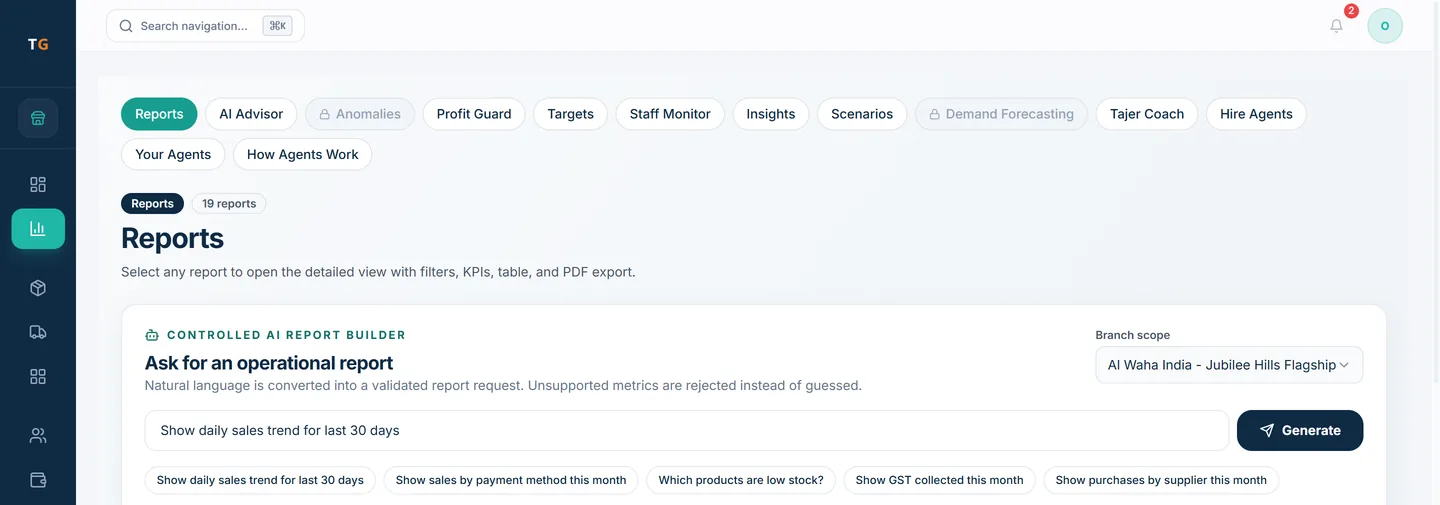
Task: Click the paper plane icon in Generate
Action: tap(1267, 430)
